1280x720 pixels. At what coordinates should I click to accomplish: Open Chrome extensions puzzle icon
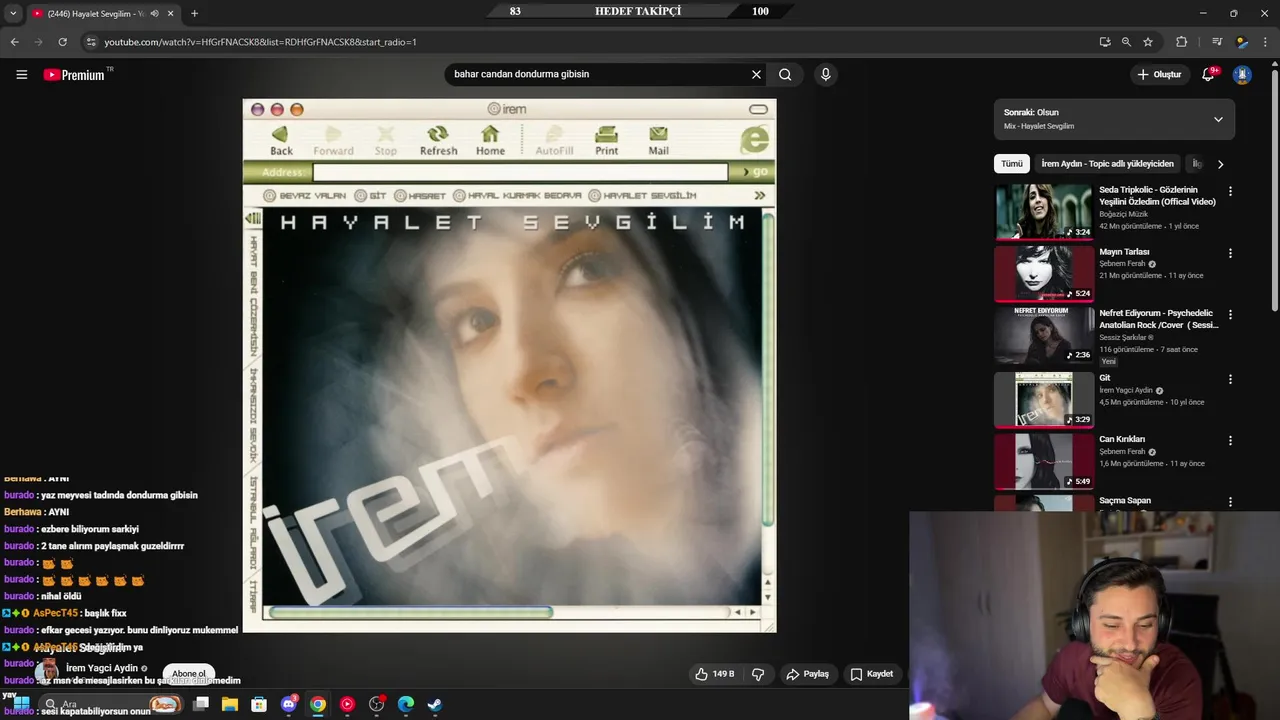[x=1181, y=42]
